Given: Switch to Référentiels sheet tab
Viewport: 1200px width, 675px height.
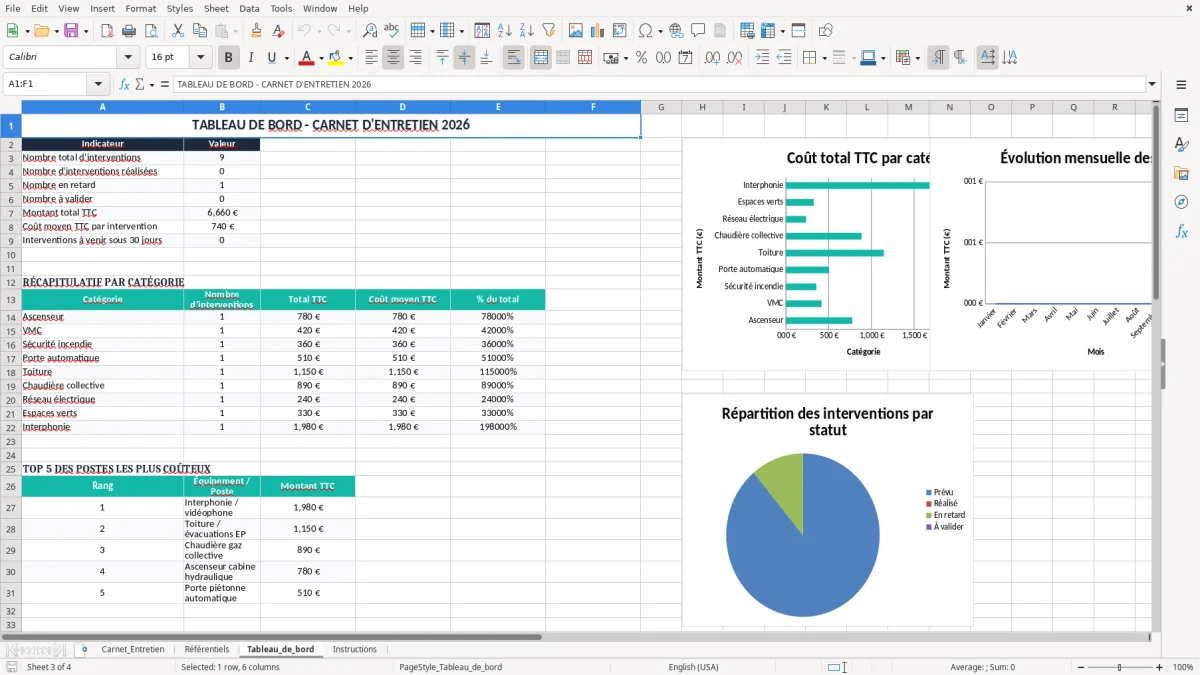Looking at the screenshot, I should click(207, 649).
